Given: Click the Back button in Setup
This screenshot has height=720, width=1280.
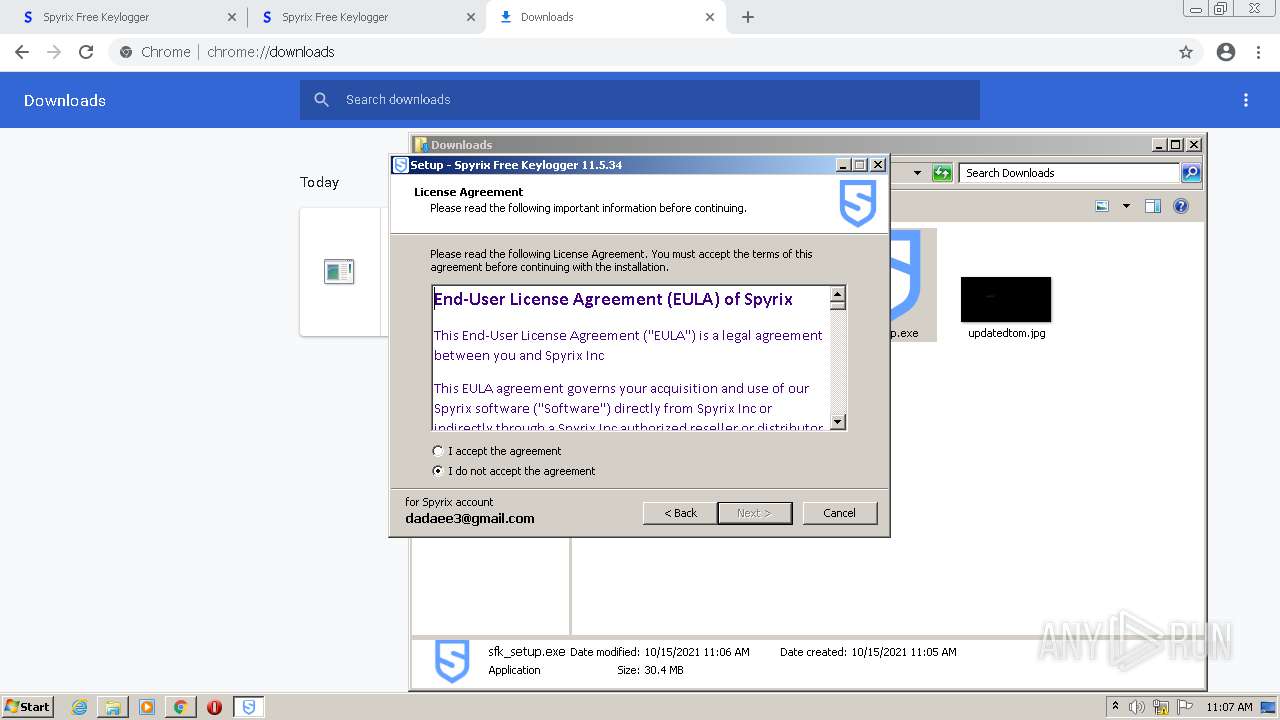Looking at the screenshot, I should [680, 513].
